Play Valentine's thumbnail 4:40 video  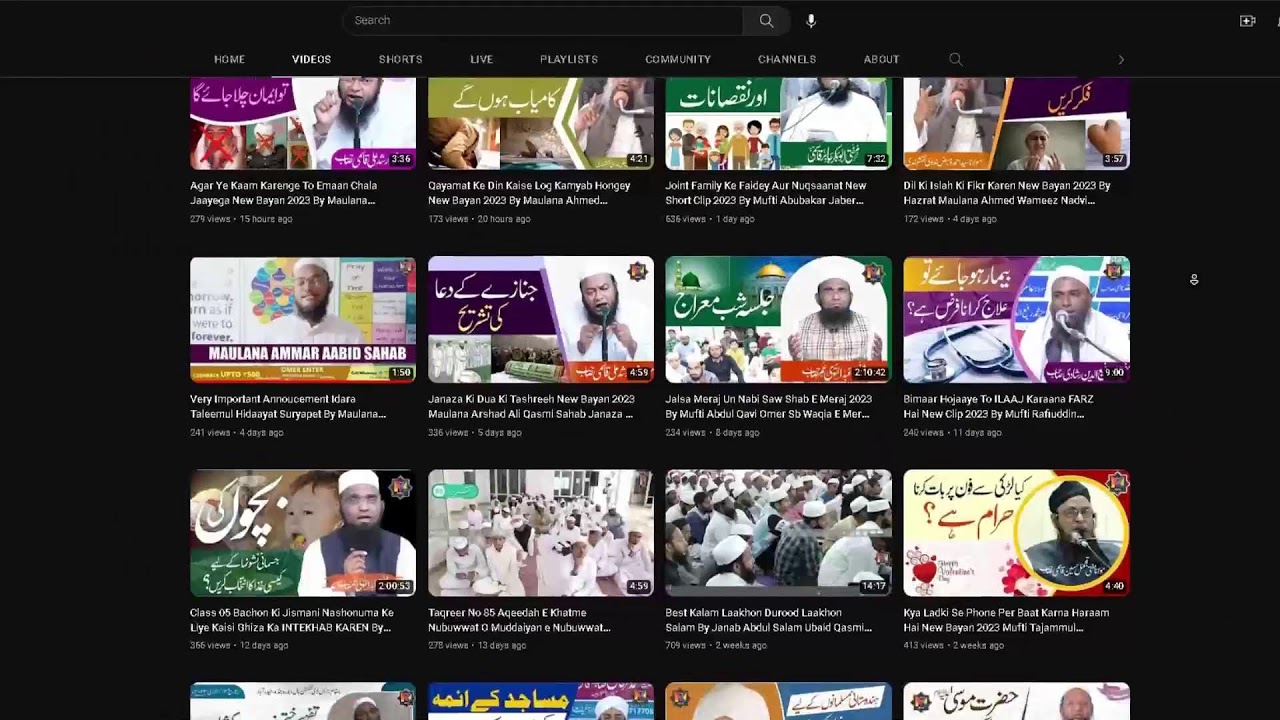click(x=1017, y=533)
